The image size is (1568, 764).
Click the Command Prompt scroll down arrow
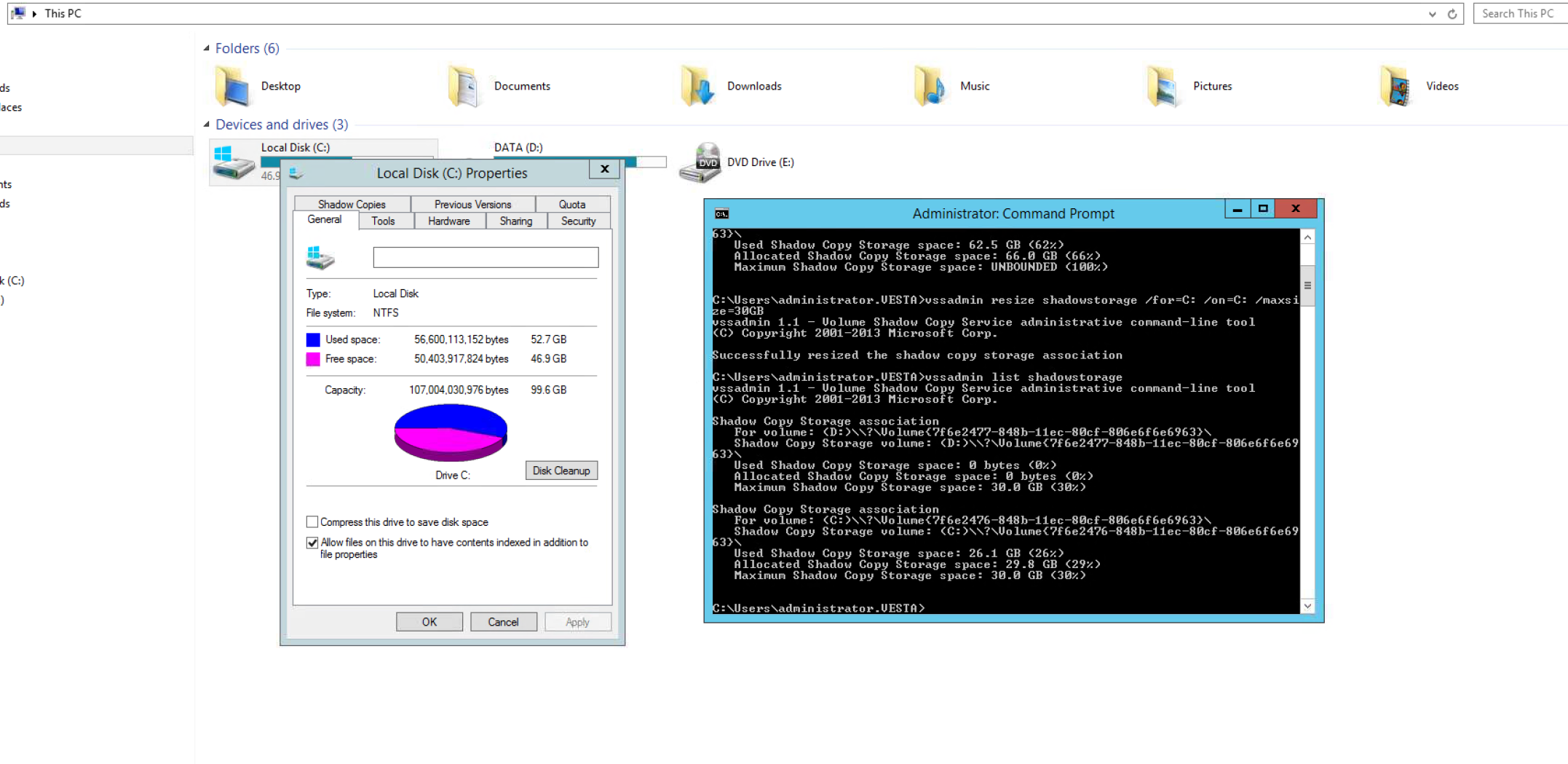pos(1307,606)
